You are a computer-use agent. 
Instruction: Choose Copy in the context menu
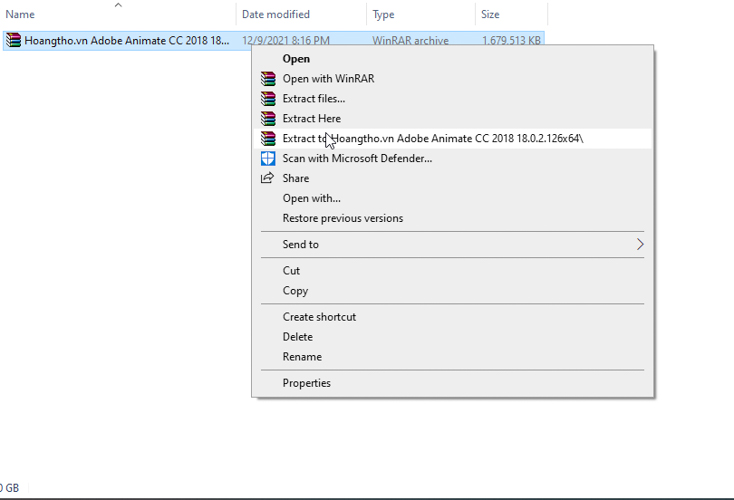tap(295, 291)
